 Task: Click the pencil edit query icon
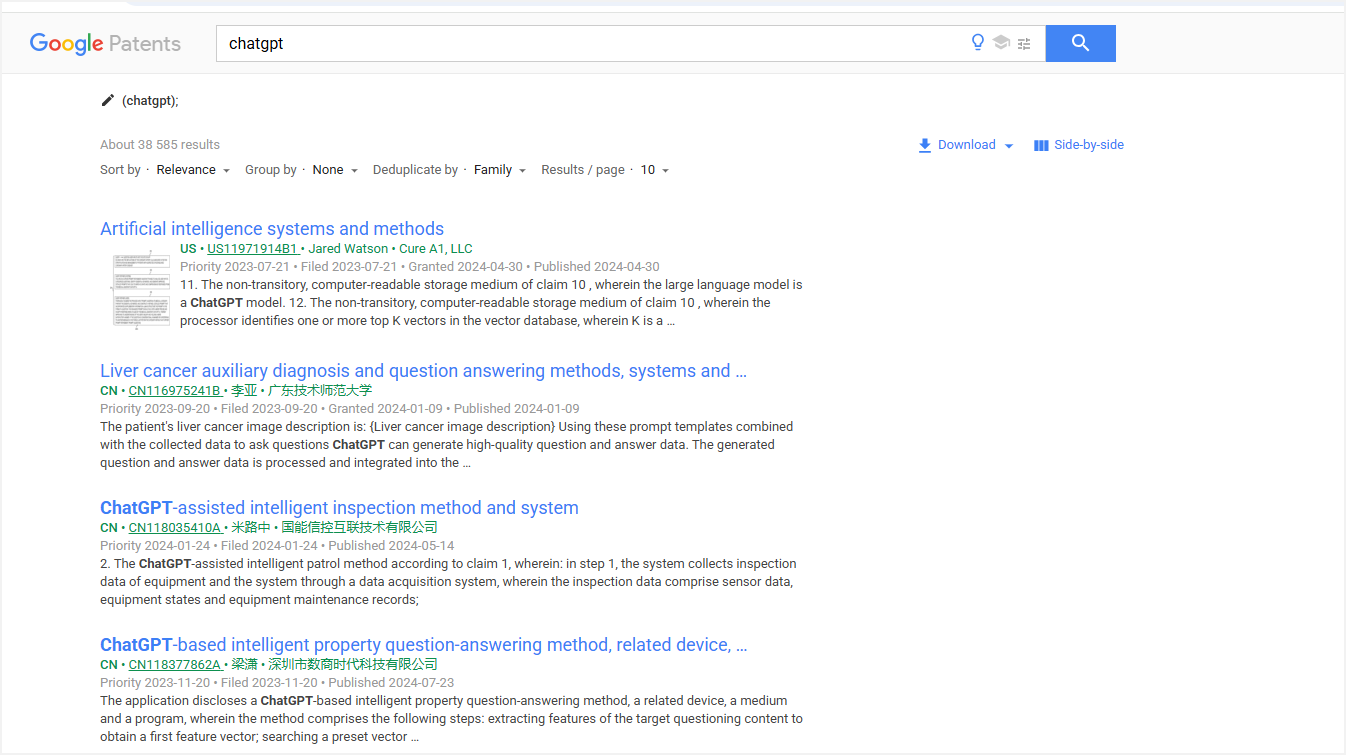pyautogui.click(x=108, y=100)
